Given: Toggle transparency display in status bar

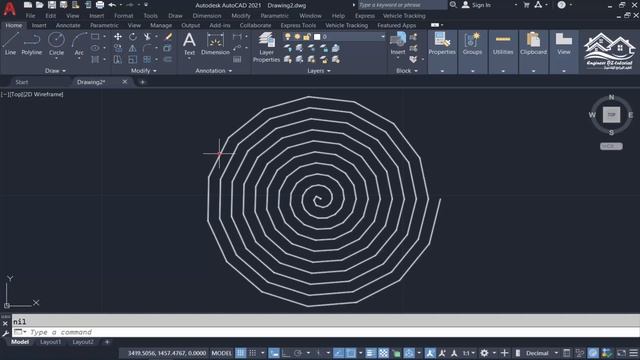Looking at the screenshot, I should [383, 353].
